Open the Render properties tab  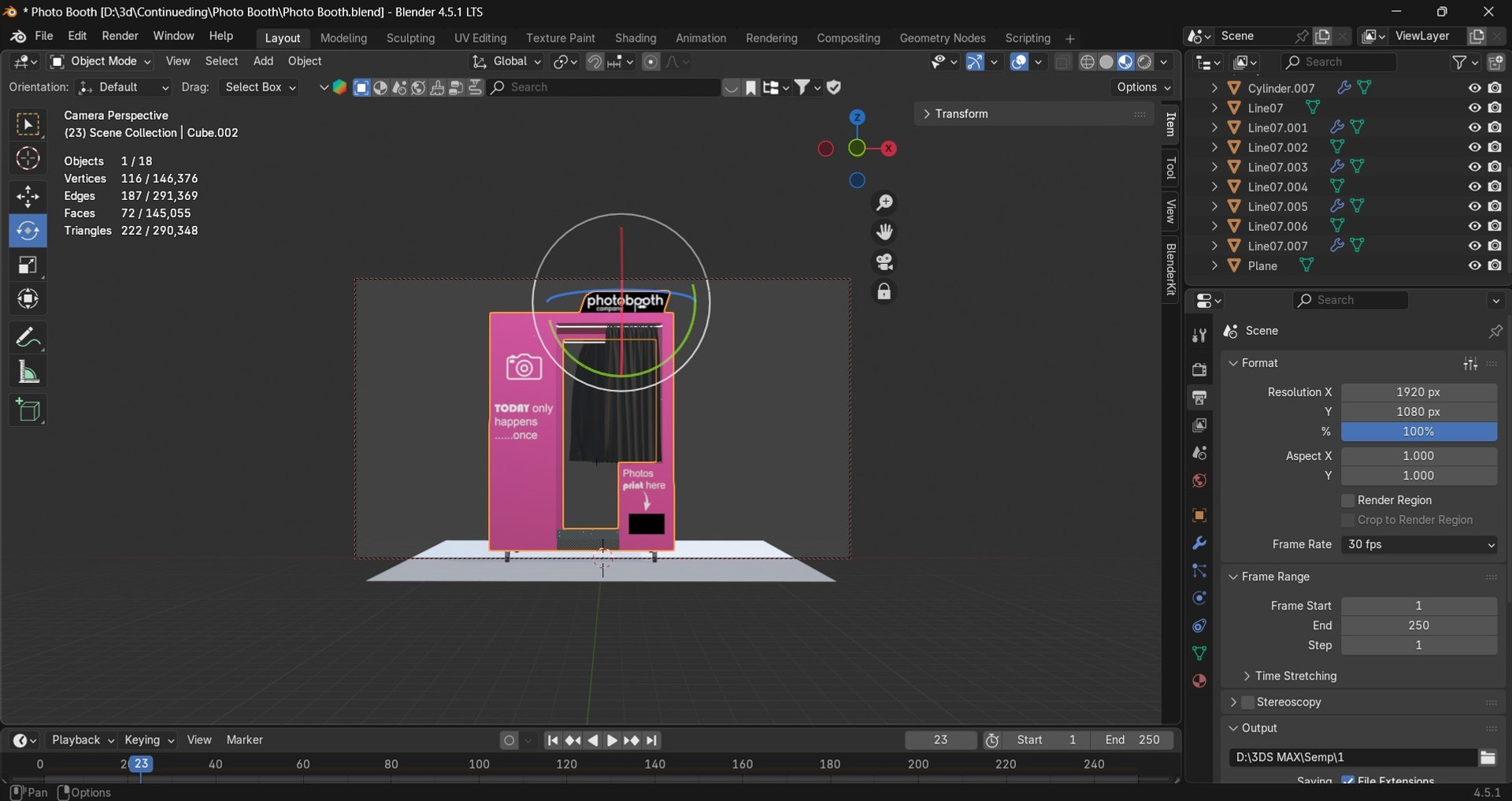point(1199,369)
